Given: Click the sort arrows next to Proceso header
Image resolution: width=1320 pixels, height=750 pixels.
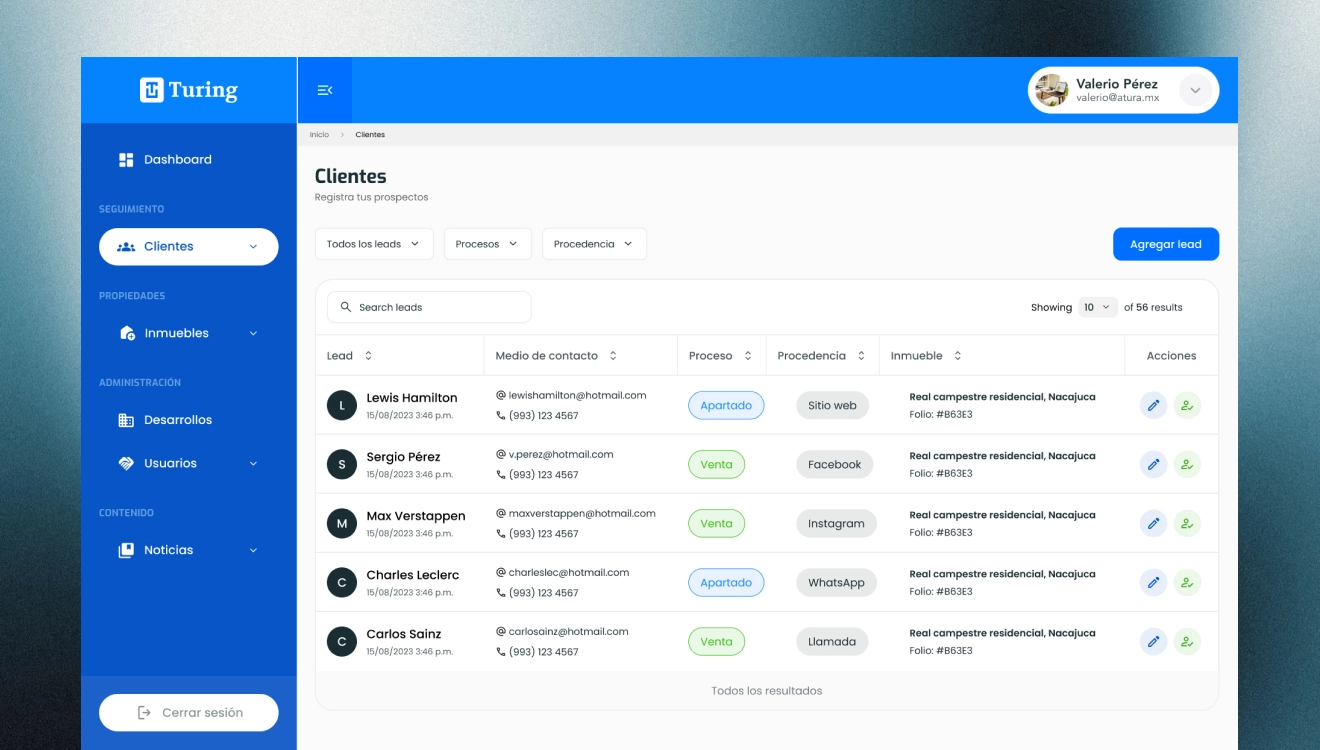Looking at the screenshot, I should point(747,356).
